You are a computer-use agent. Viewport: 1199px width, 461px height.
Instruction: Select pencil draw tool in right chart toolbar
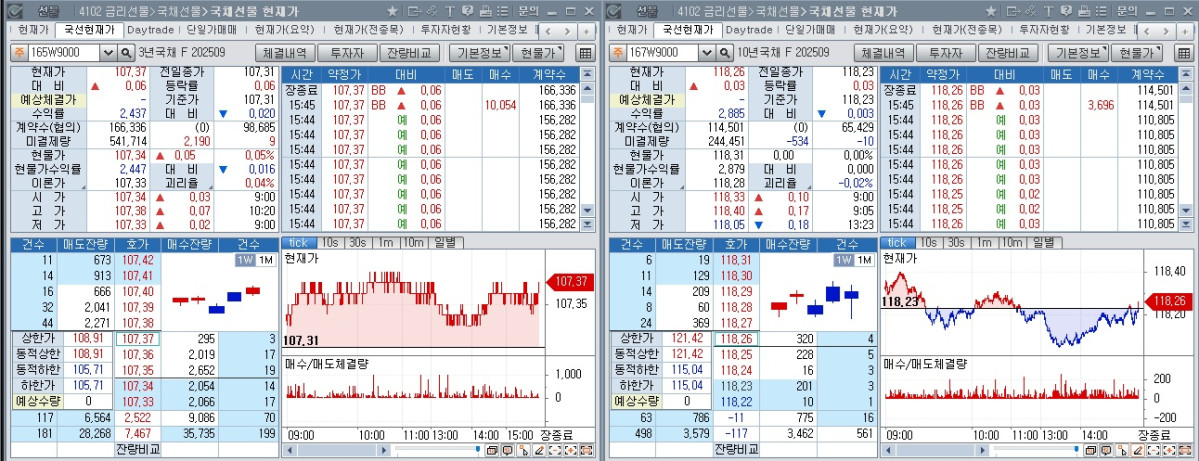tap(1138, 450)
